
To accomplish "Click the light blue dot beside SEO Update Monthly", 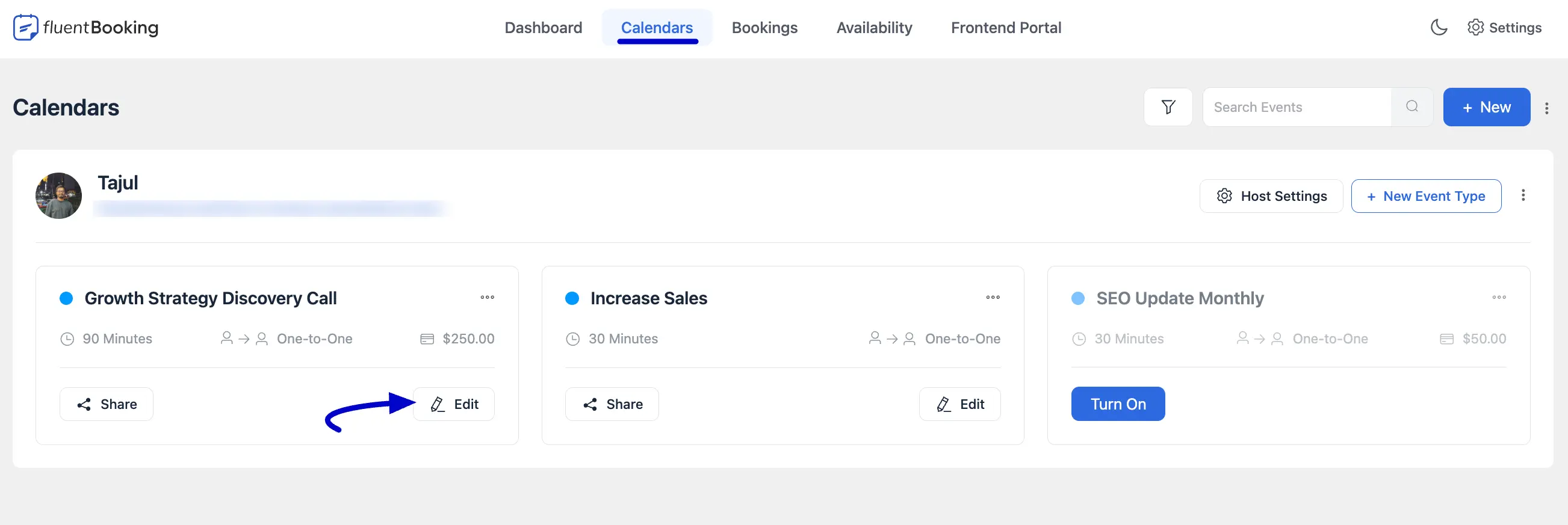I will (x=1077, y=298).
